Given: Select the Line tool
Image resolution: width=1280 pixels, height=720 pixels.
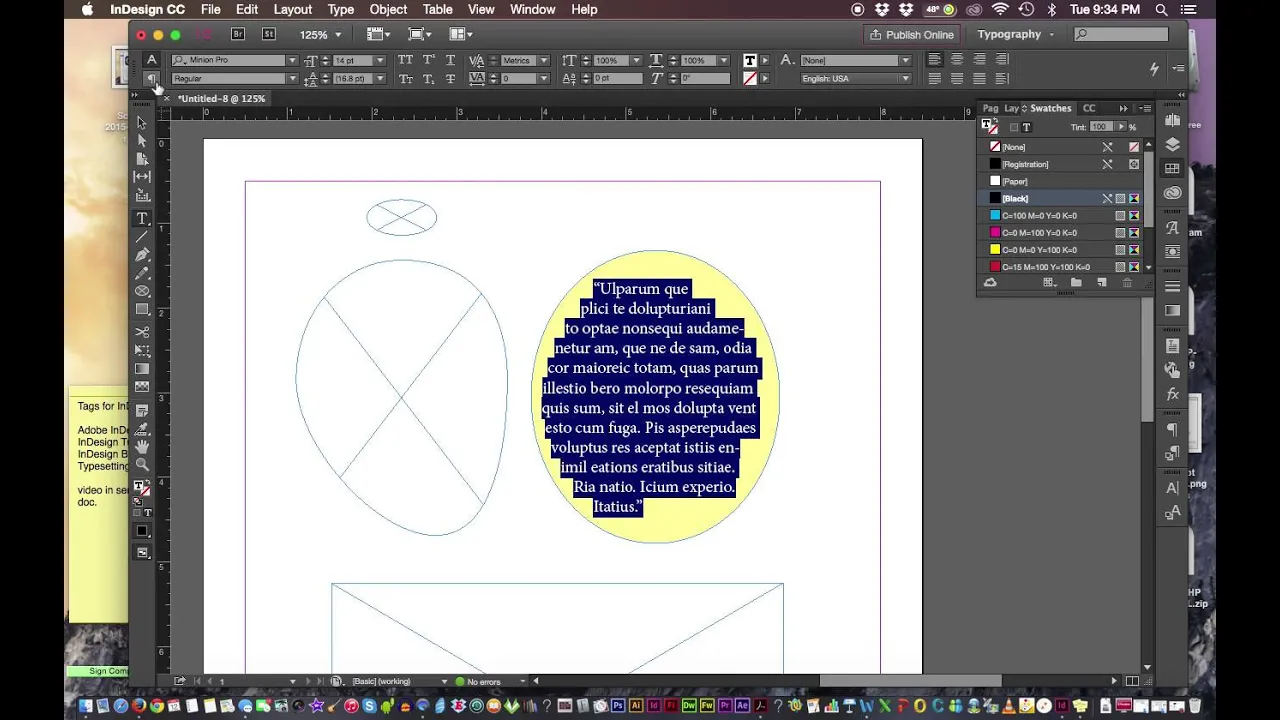Looking at the screenshot, I should coord(142,237).
